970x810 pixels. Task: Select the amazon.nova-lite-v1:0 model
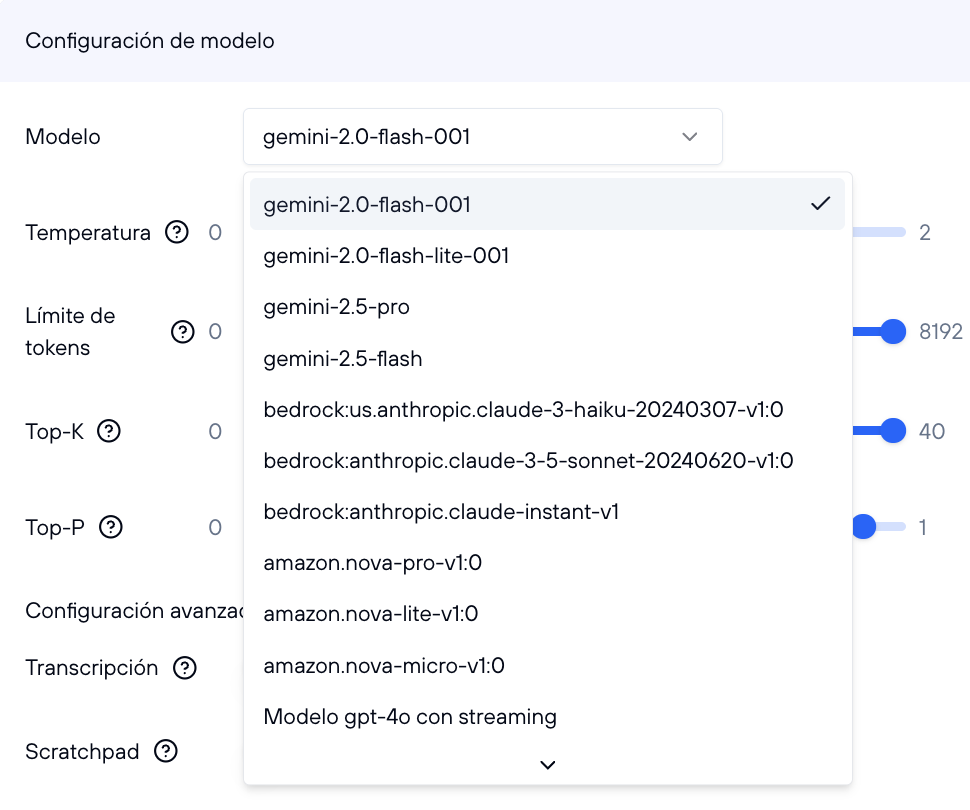[x=370, y=614]
